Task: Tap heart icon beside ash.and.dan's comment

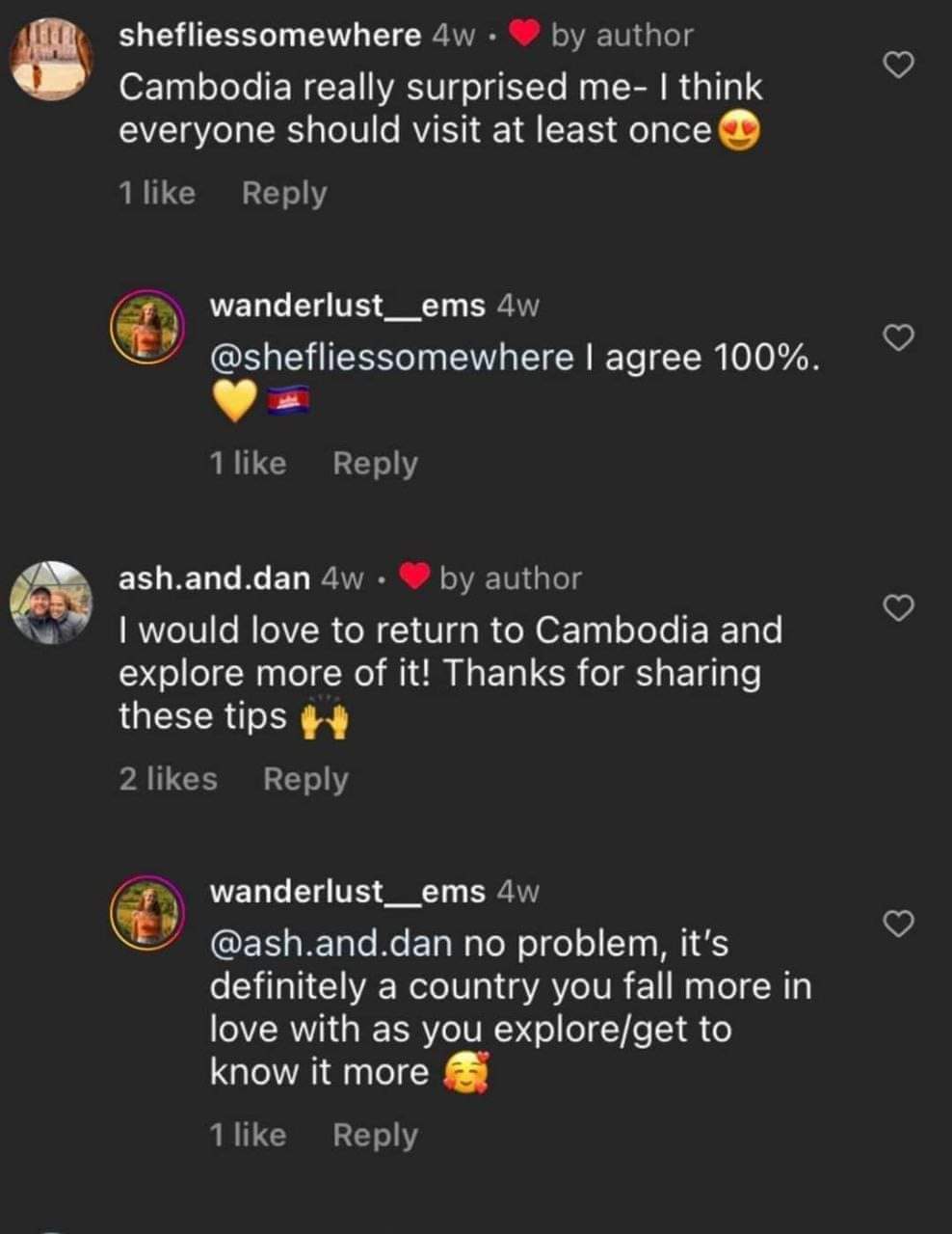Action: point(898,608)
